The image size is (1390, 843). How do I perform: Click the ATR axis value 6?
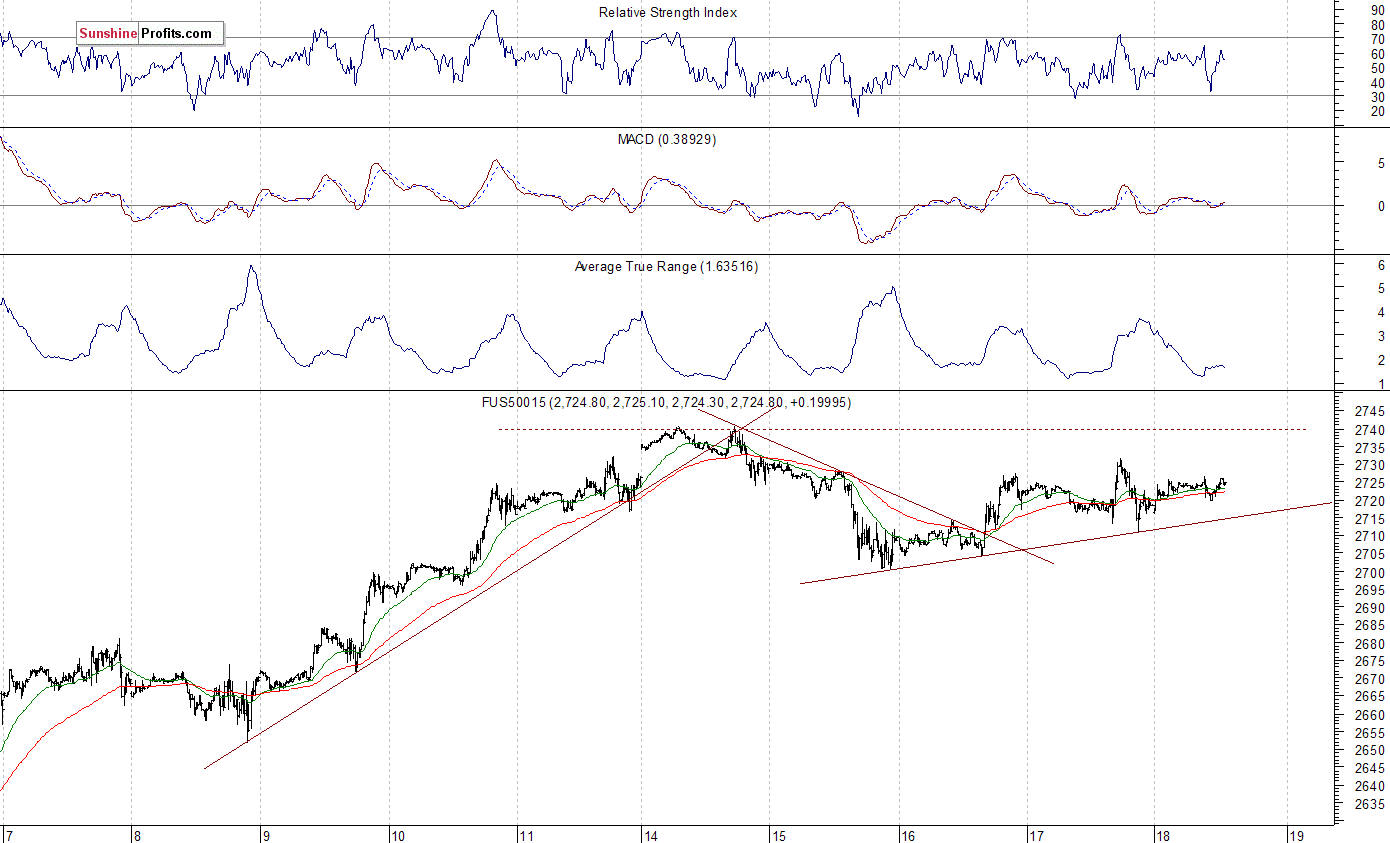point(1381,265)
